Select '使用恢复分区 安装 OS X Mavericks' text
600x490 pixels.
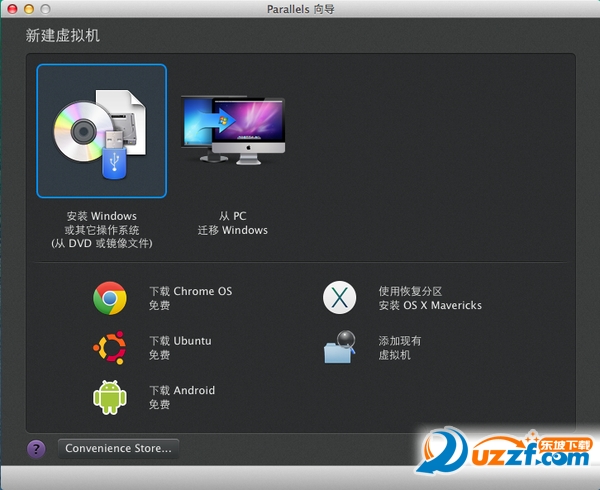pos(429,298)
